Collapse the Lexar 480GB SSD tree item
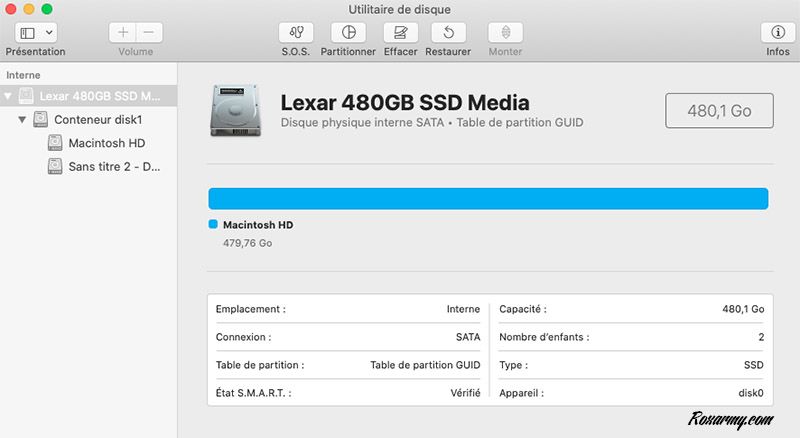 [x=9, y=97]
